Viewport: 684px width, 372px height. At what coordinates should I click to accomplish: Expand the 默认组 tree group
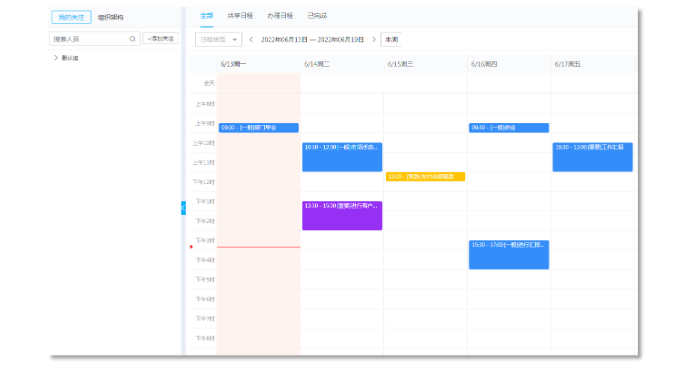point(55,58)
